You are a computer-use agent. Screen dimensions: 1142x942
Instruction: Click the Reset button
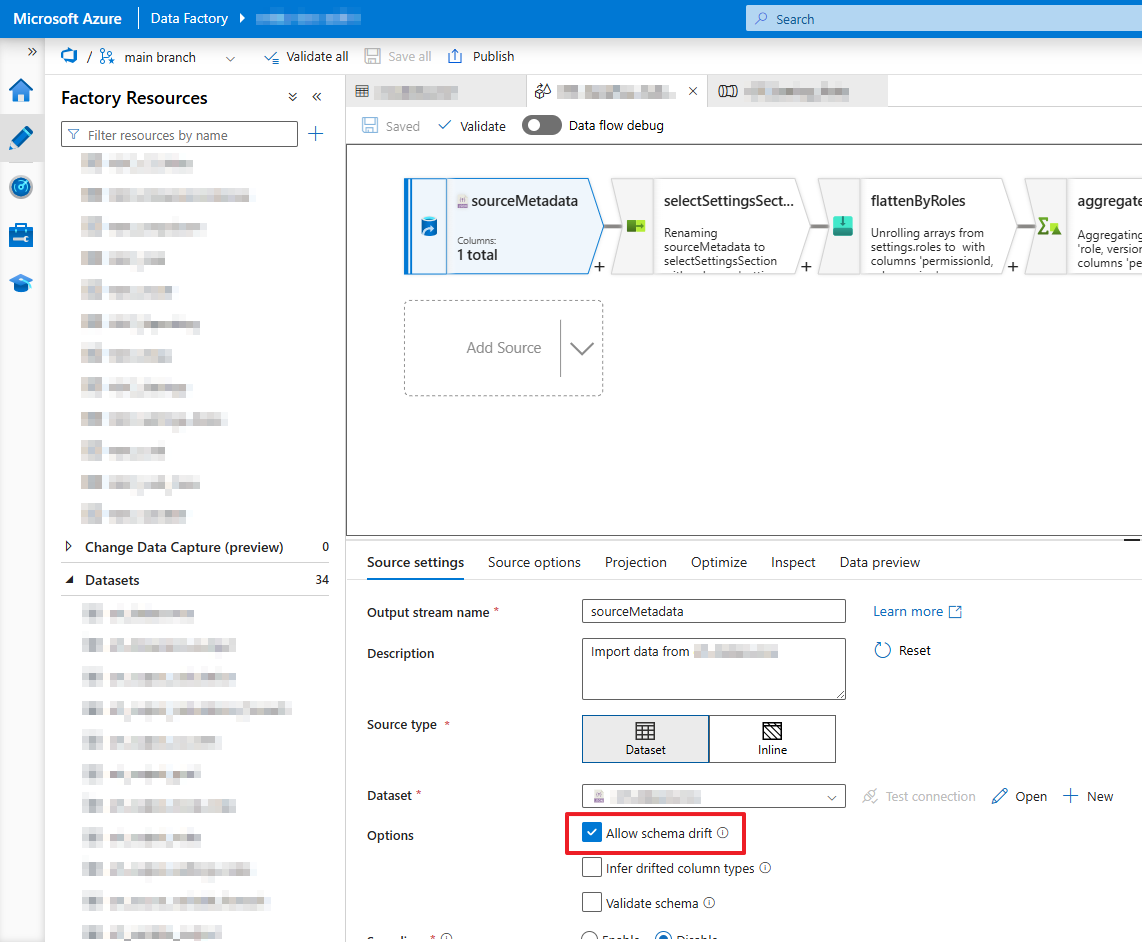(x=902, y=651)
